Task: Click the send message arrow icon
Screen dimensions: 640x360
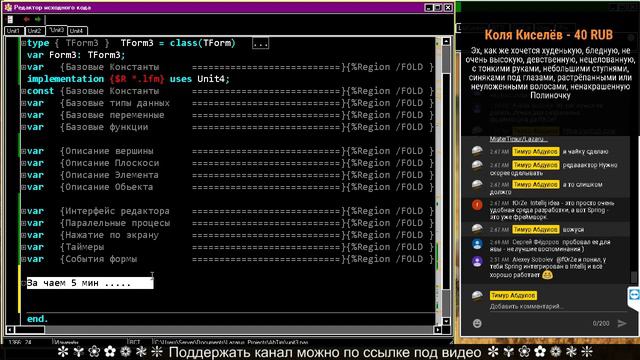Action: click(x=622, y=323)
